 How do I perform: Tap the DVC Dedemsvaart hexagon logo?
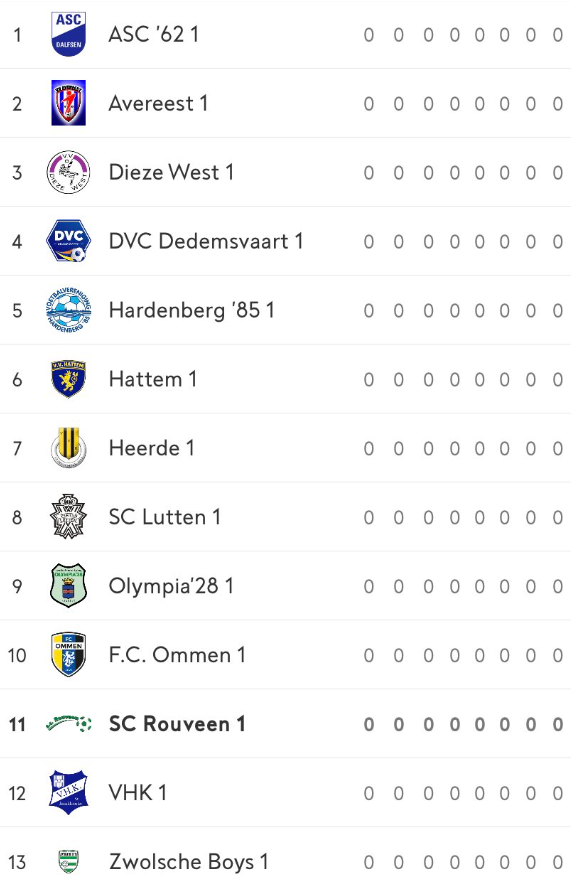[68, 241]
